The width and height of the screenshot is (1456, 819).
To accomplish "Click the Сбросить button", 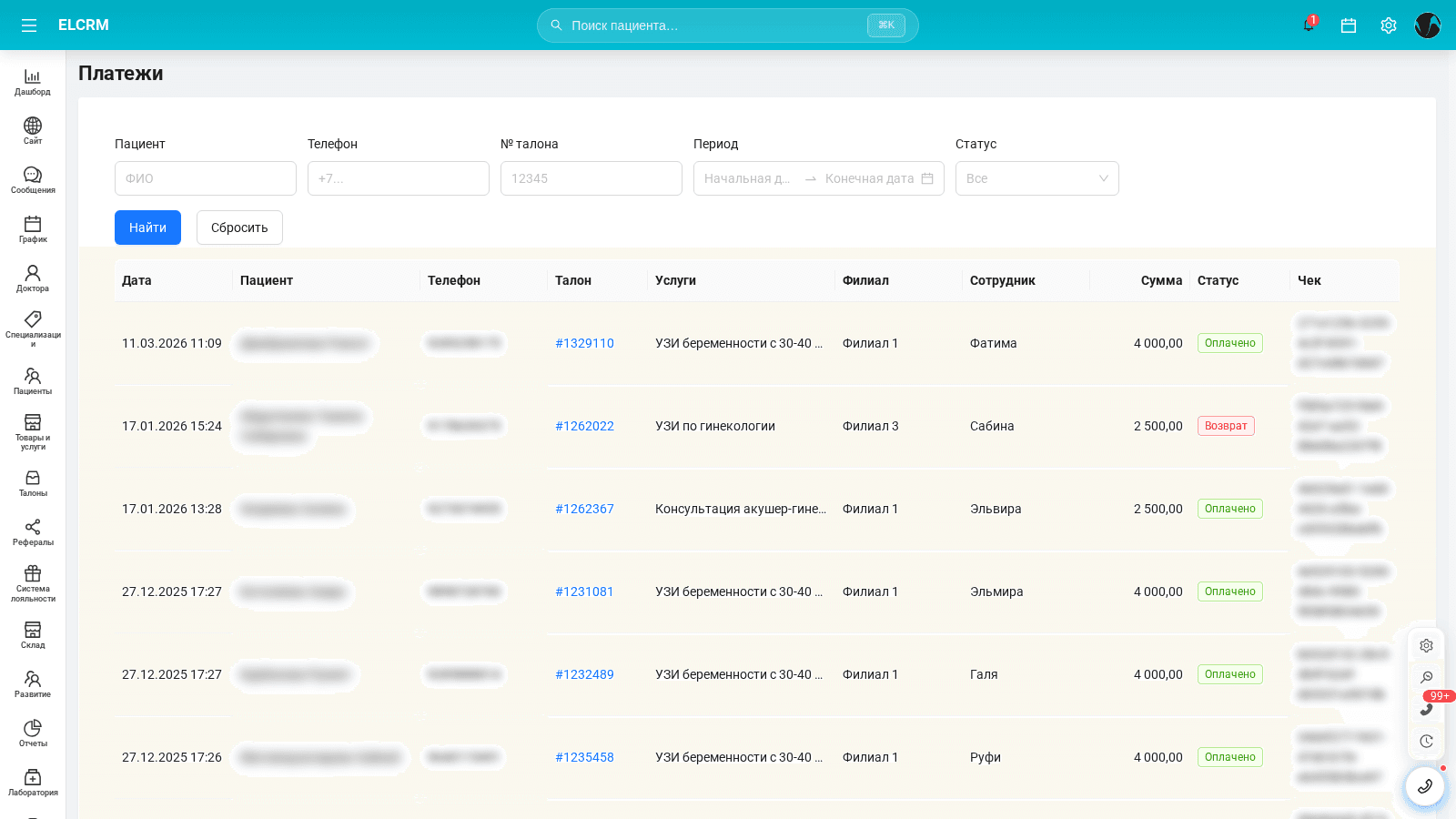I will (x=239, y=227).
